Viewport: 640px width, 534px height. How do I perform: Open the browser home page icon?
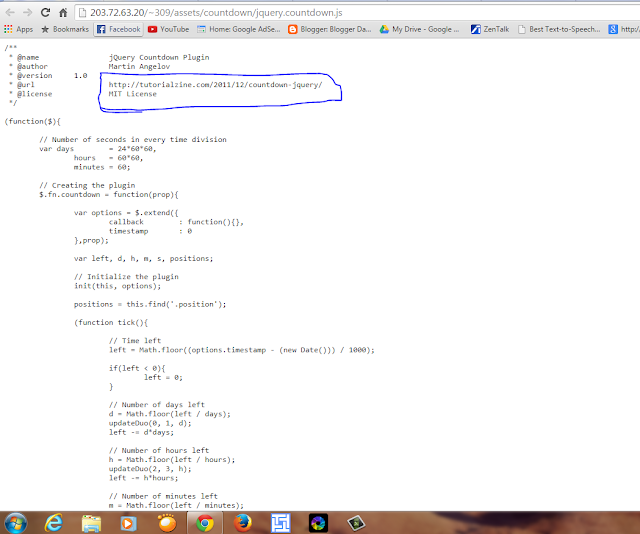(x=63, y=13)
